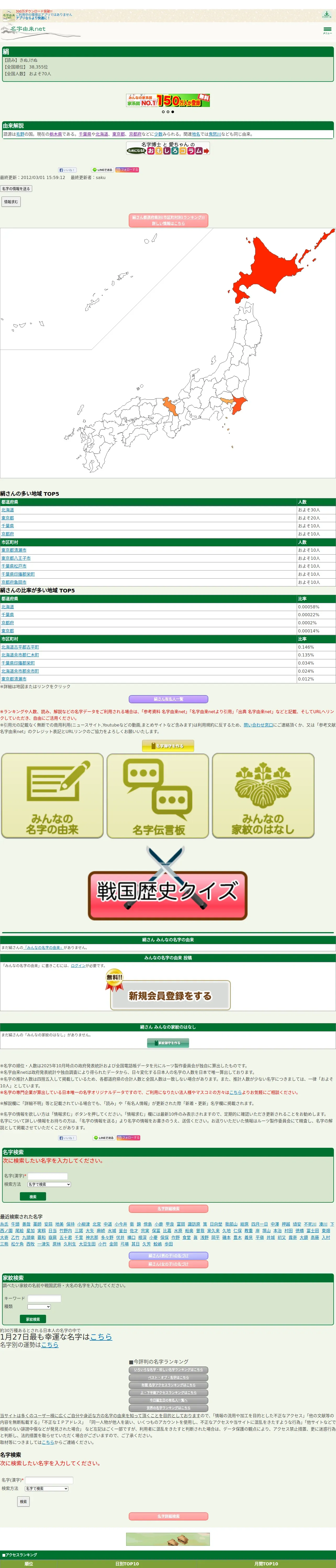Screen dimensions: 336x1568
Task: Click the LINEで送る button above the last-updated line
Action: tap(102, 170)
